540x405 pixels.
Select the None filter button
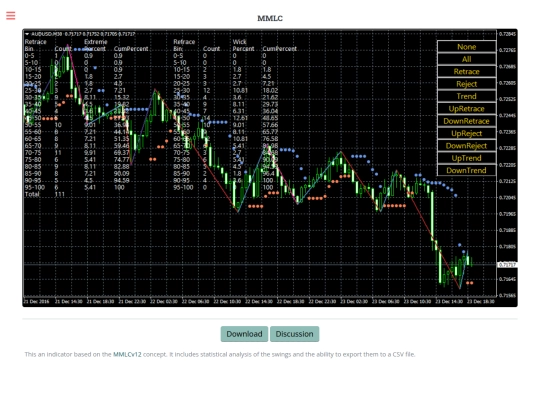click(467, 47)
